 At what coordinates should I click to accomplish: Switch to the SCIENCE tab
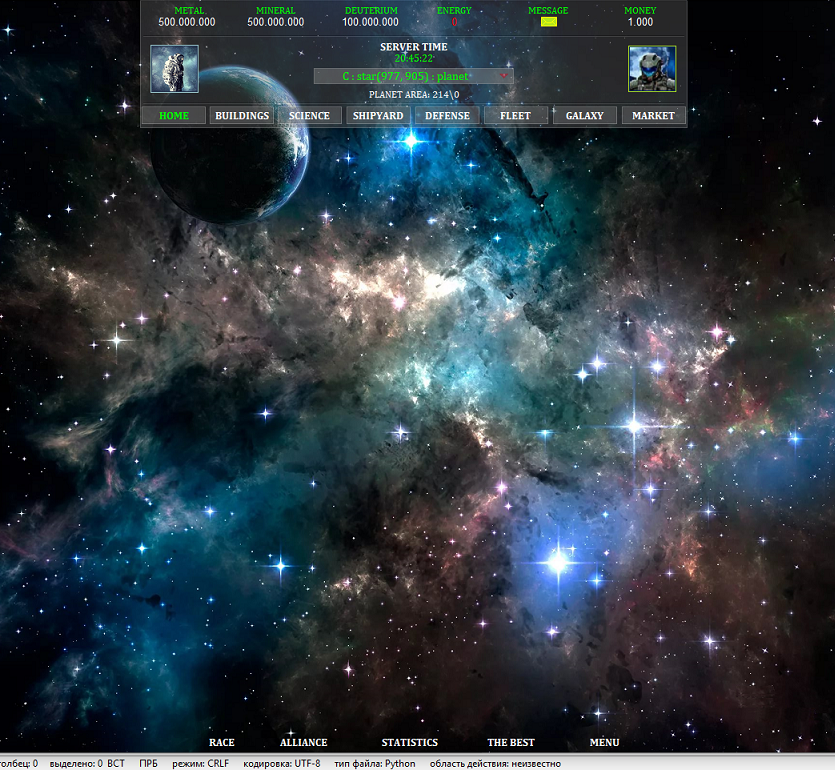pyautogui.click(x=309, y=116)
